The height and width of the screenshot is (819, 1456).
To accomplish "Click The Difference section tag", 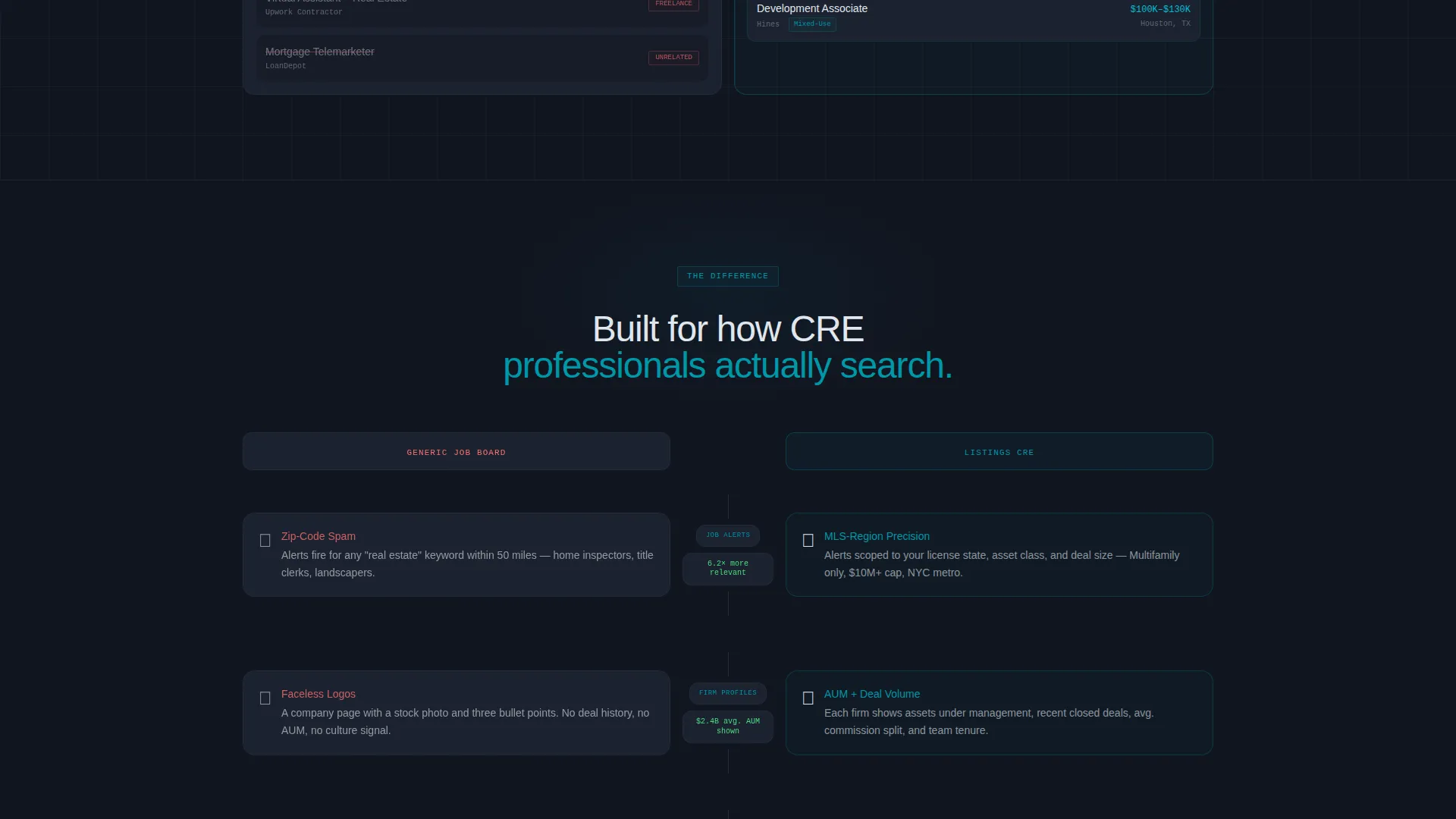I will 728,276.
